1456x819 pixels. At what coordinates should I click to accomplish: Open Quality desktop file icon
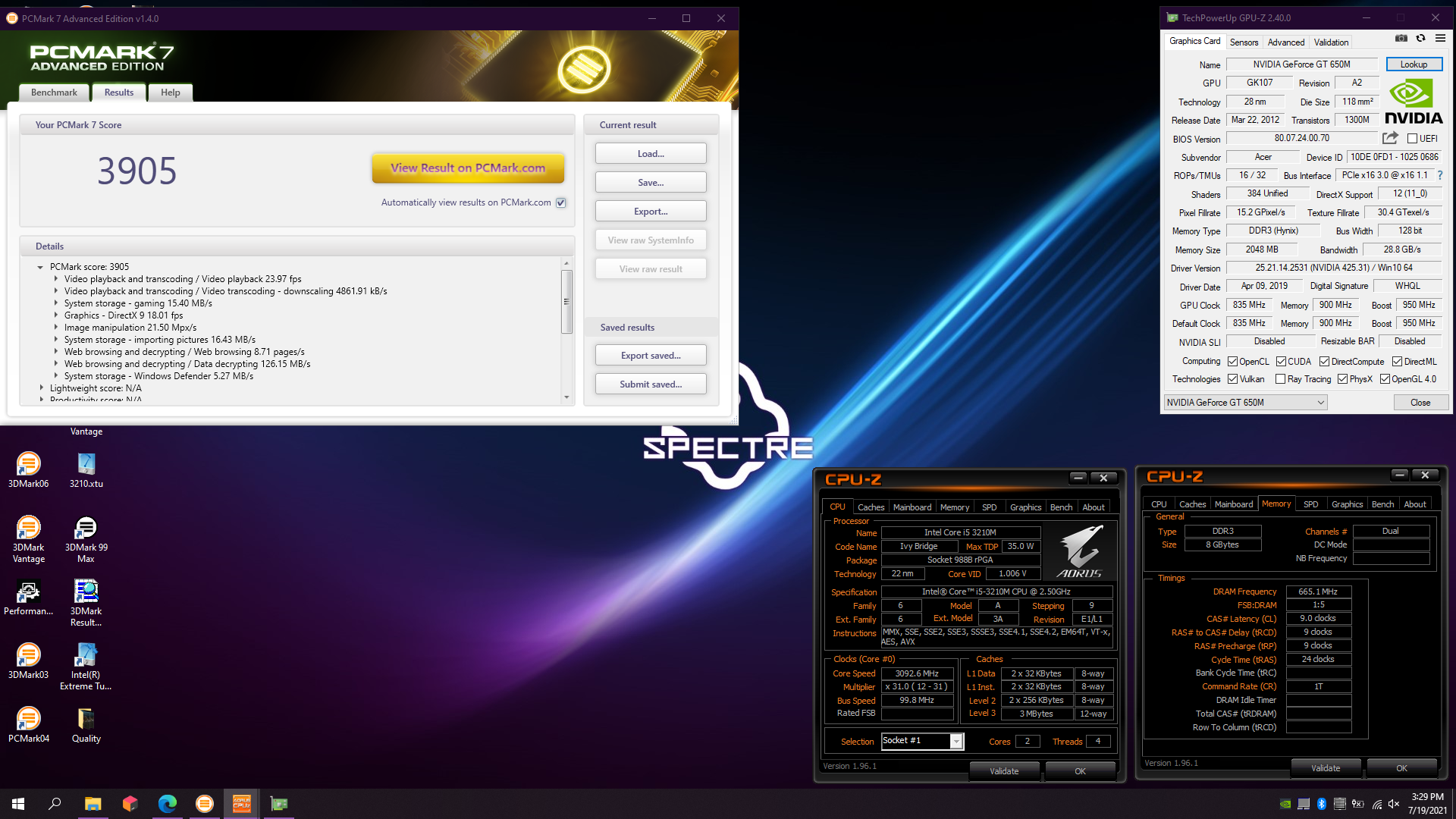tap(86, 725)
